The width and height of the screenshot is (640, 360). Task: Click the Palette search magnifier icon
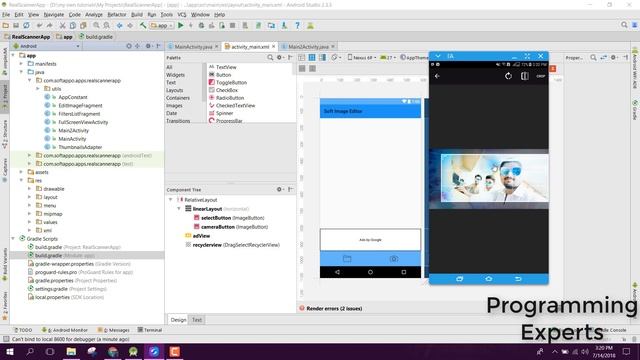tap(270, 58)
